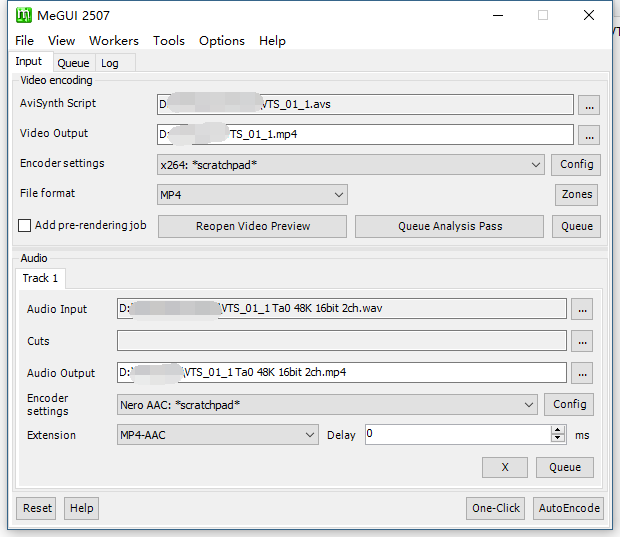
Task: Increase the Delay value with up arrow
Action: coord(558,430)
